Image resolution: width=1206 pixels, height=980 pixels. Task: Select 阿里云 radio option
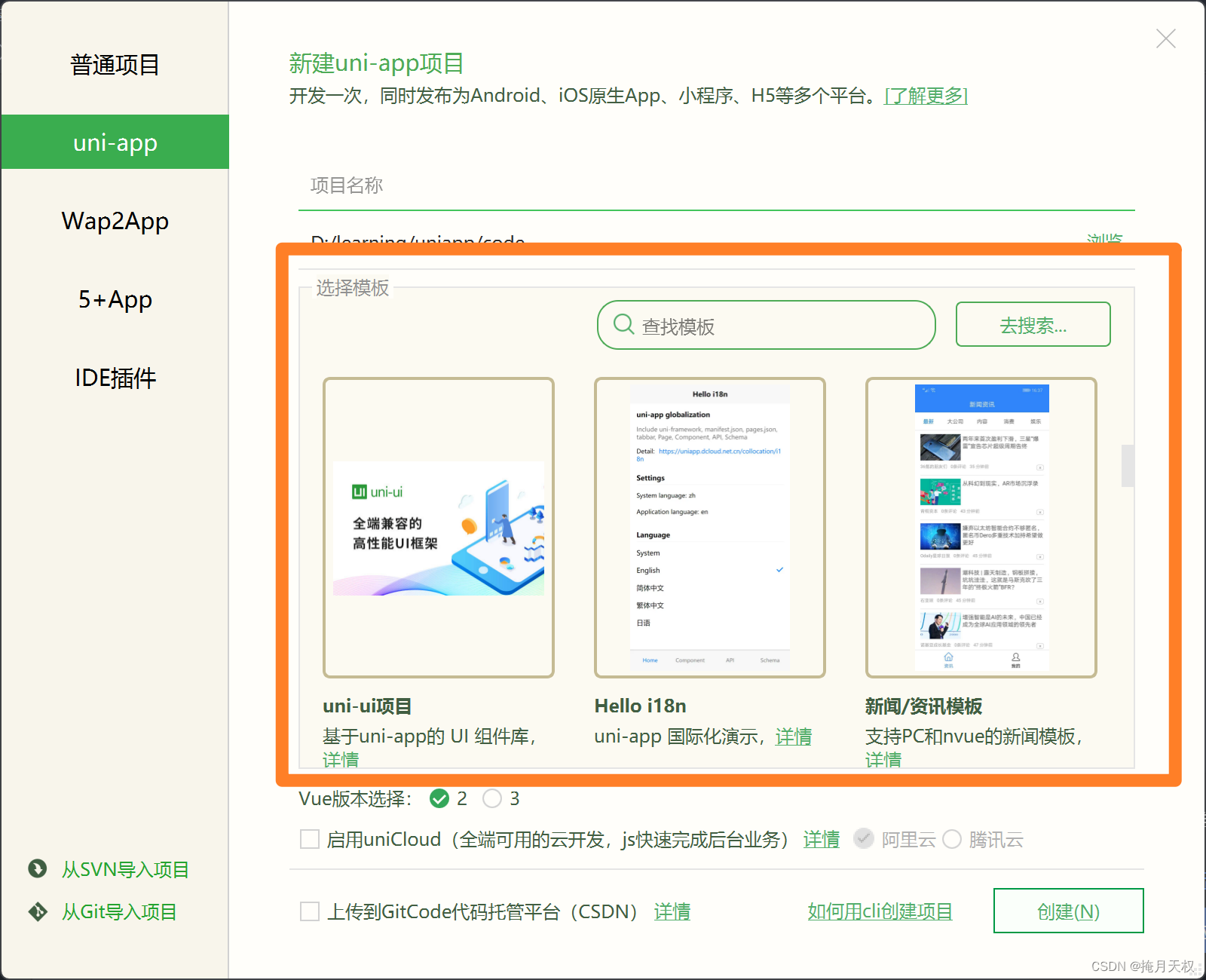pos(864,839)
